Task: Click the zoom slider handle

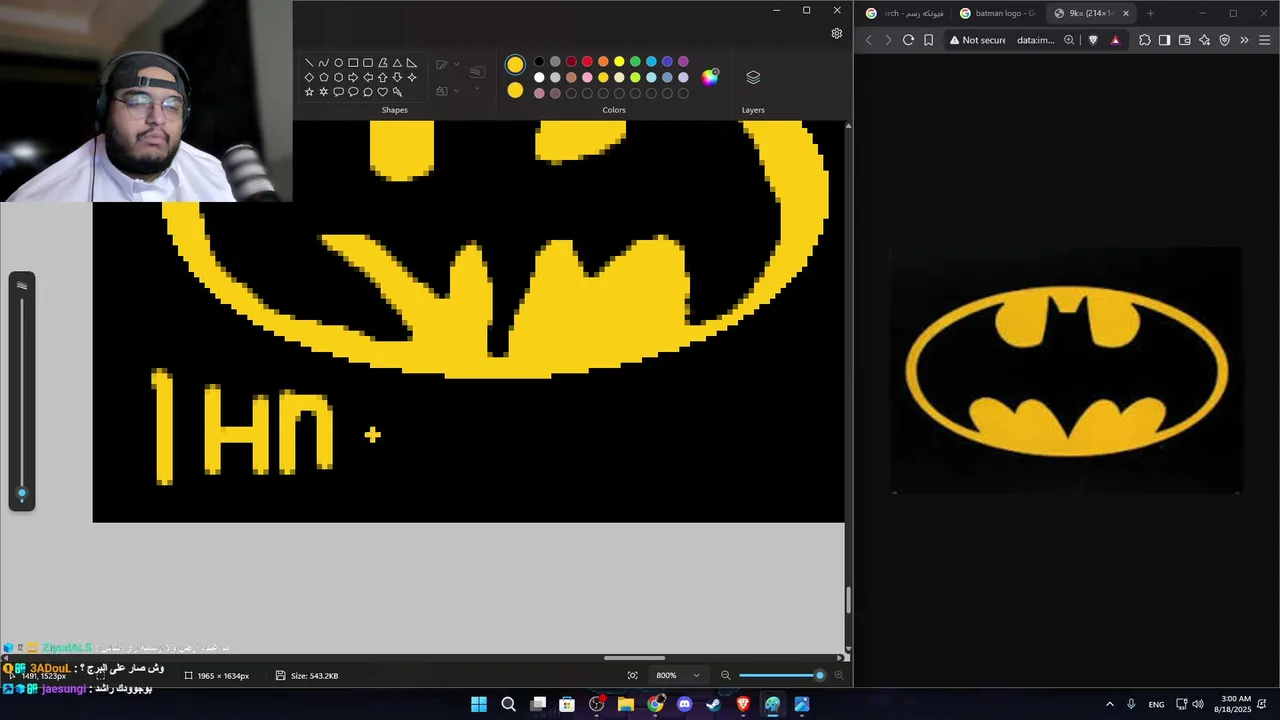Action: (820, 676)
